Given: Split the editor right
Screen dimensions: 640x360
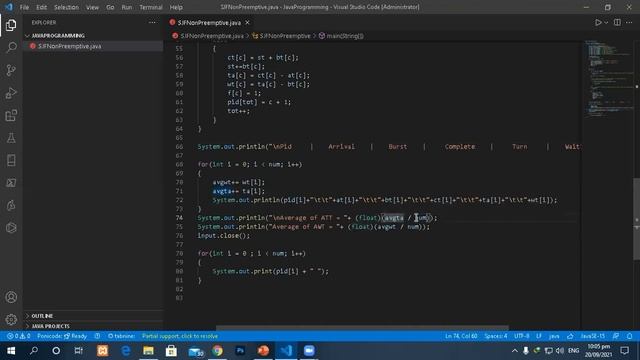Looking at the screenshot, I should 617,22.
